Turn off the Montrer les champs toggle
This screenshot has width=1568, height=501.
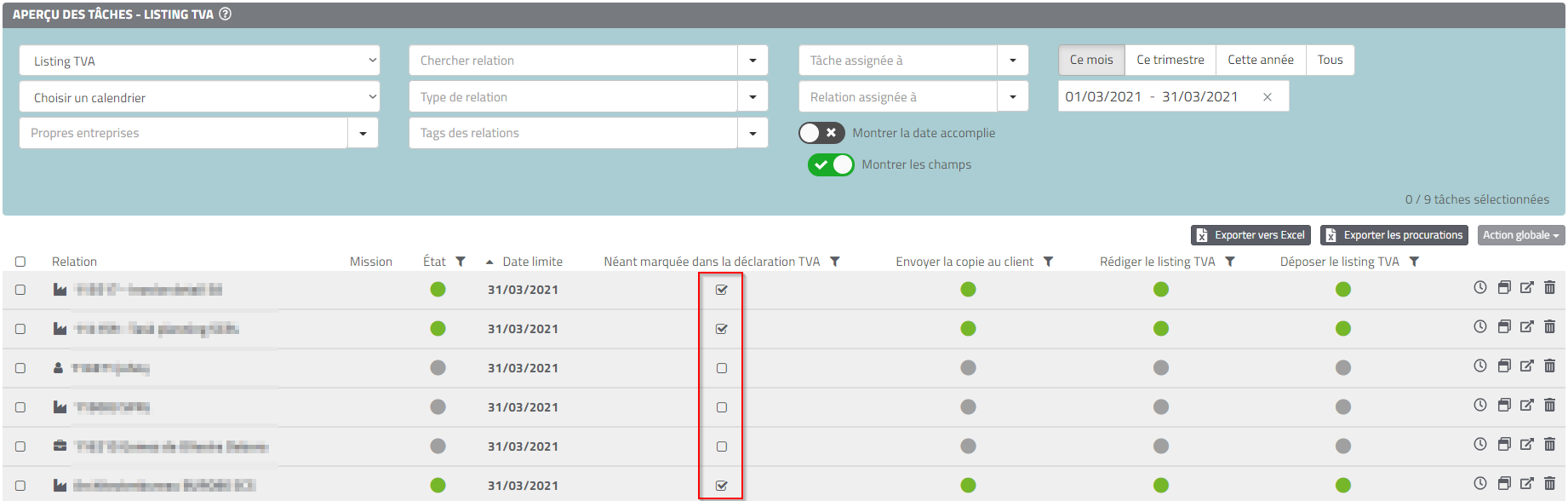pos(831,164)
